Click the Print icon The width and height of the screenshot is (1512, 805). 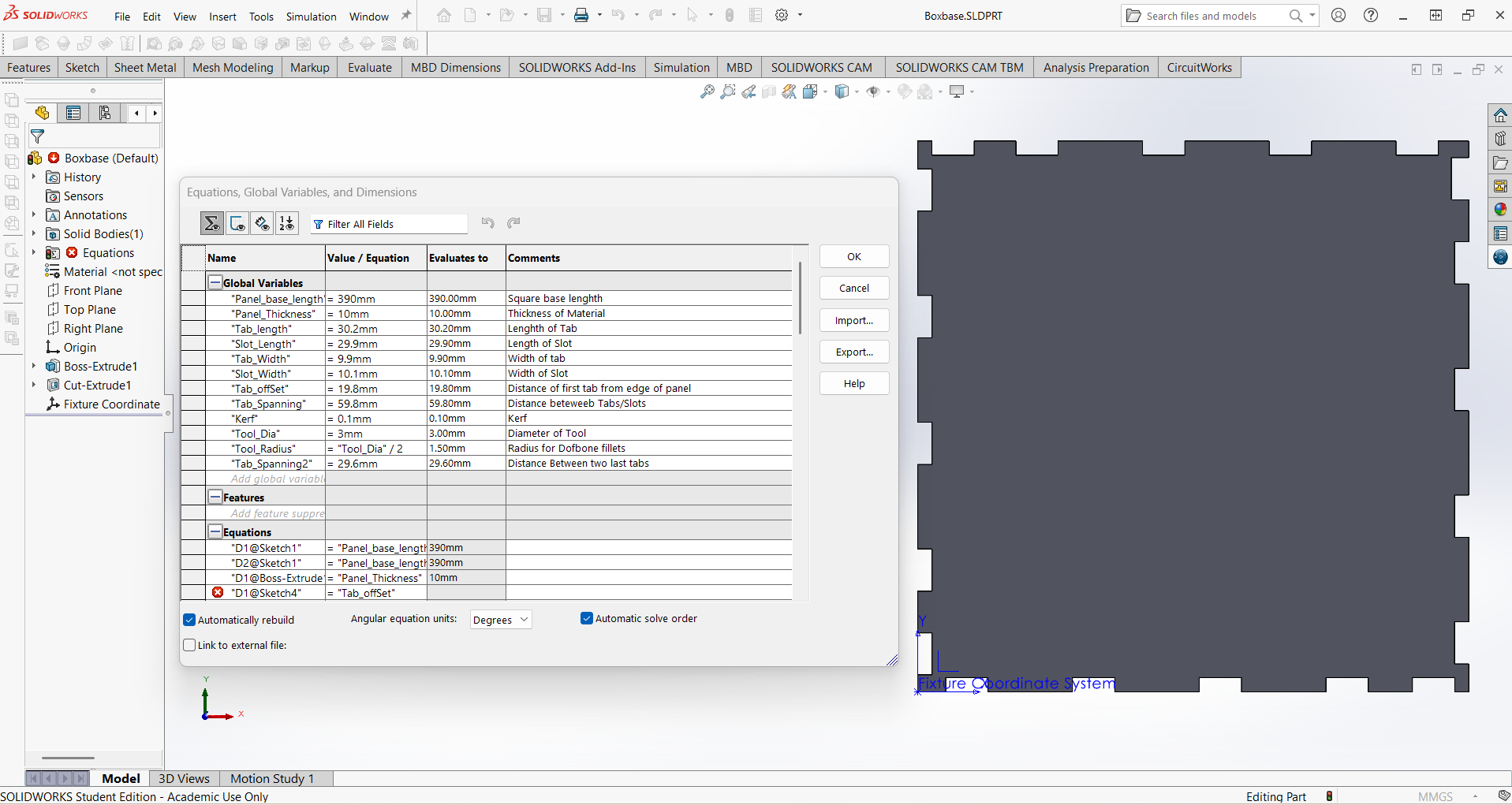(581, 15)
